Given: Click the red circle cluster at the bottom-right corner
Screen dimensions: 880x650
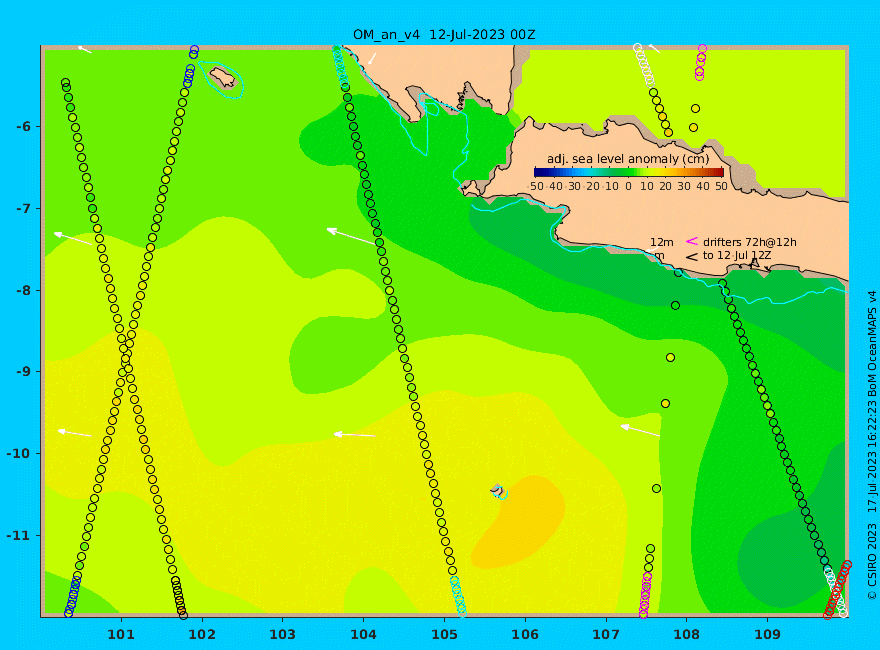Looking at the screenshot, I should point(837,590).
